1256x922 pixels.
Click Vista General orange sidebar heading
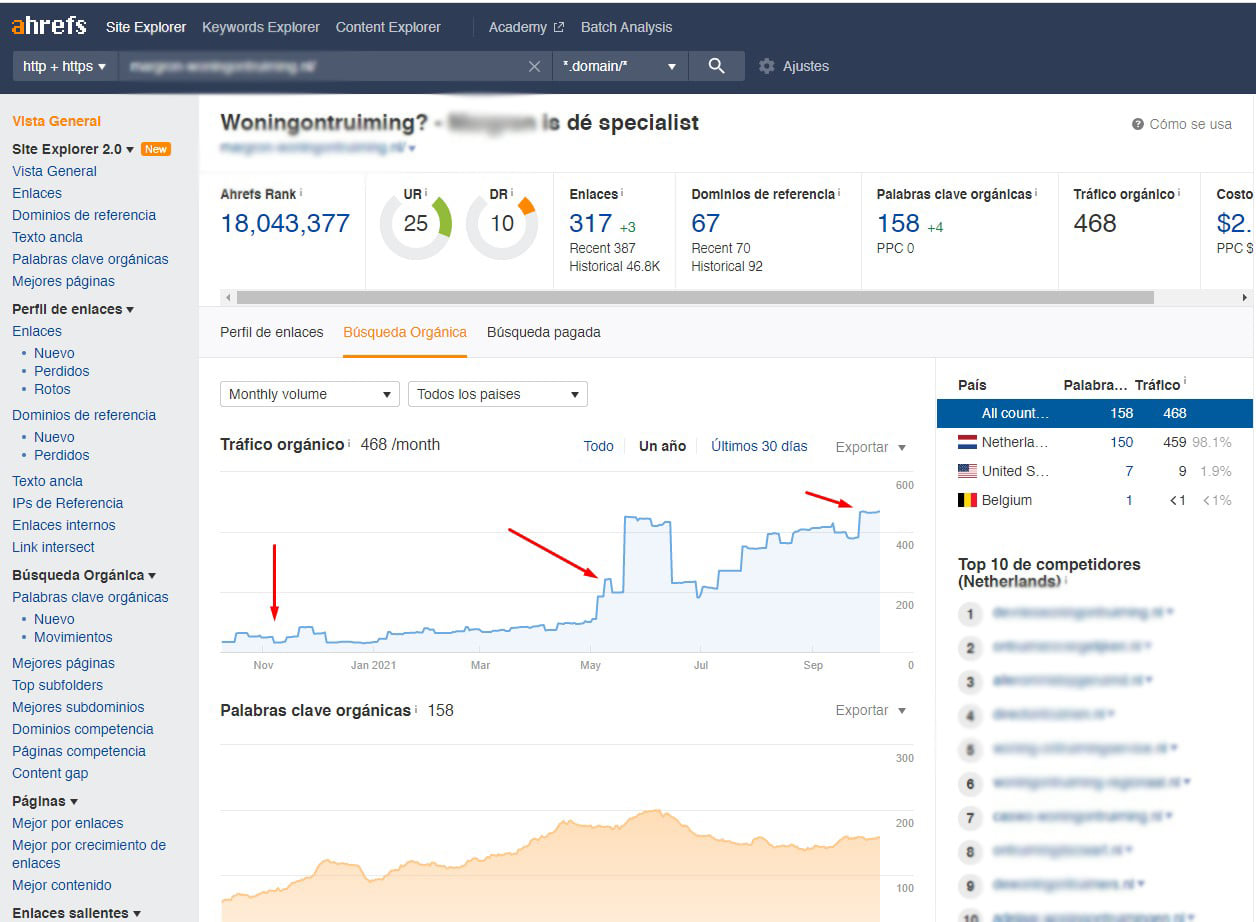56,121
